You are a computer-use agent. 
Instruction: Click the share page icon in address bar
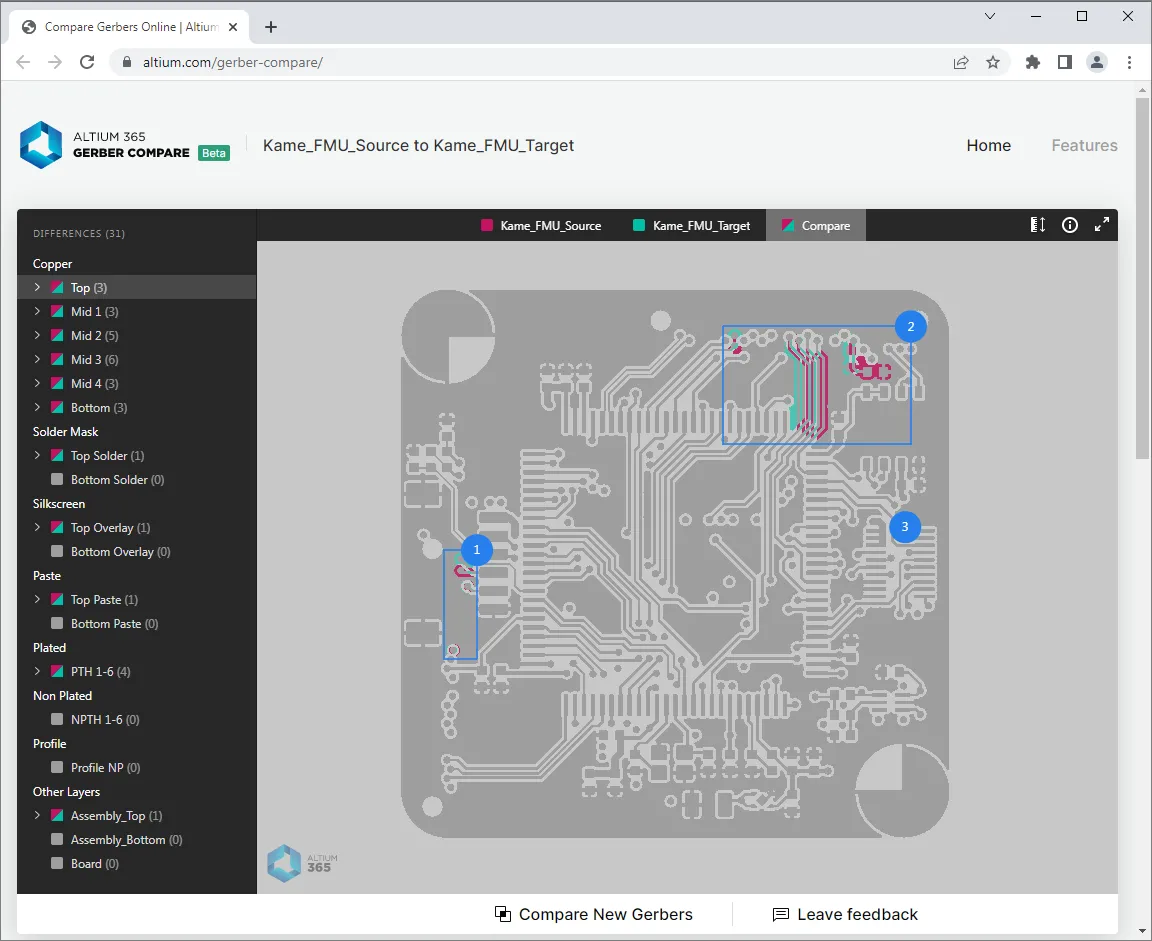[x=961, y=62]
